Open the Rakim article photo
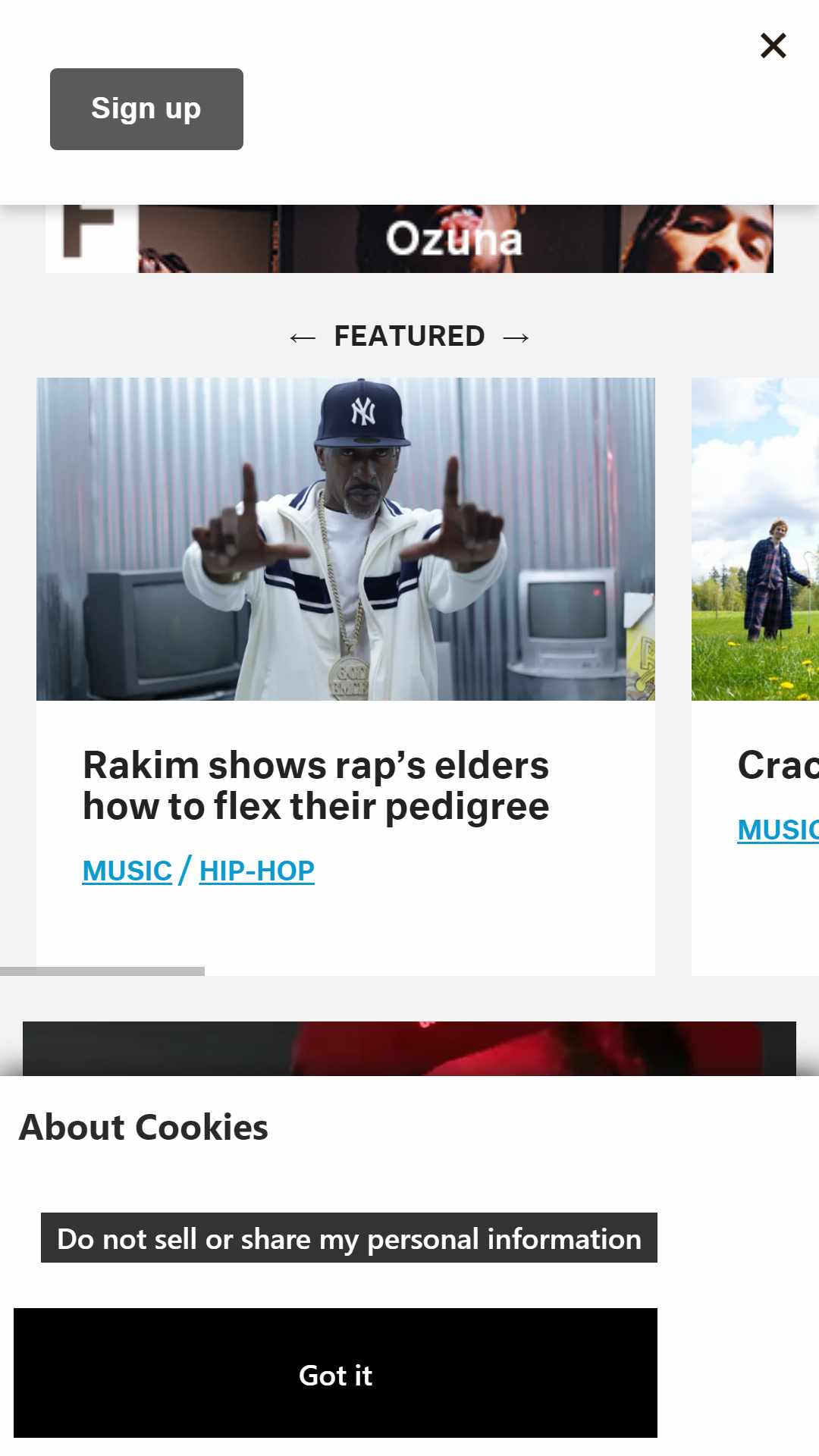This screenshot has height=1456, width=819. coord(346,538)
